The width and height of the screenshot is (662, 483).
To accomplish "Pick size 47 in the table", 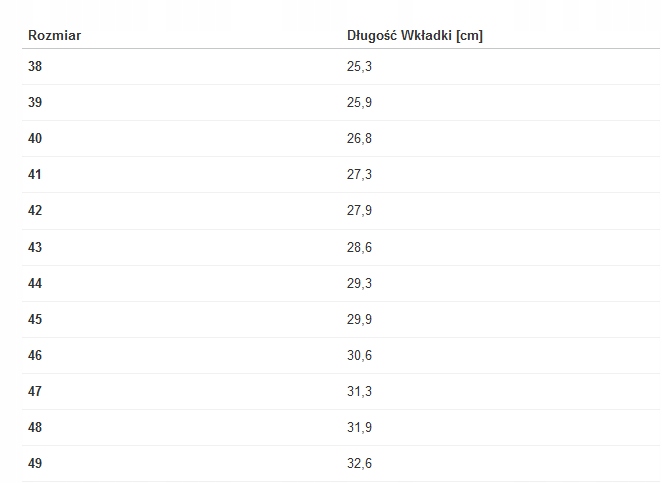I will pos(36,391).
